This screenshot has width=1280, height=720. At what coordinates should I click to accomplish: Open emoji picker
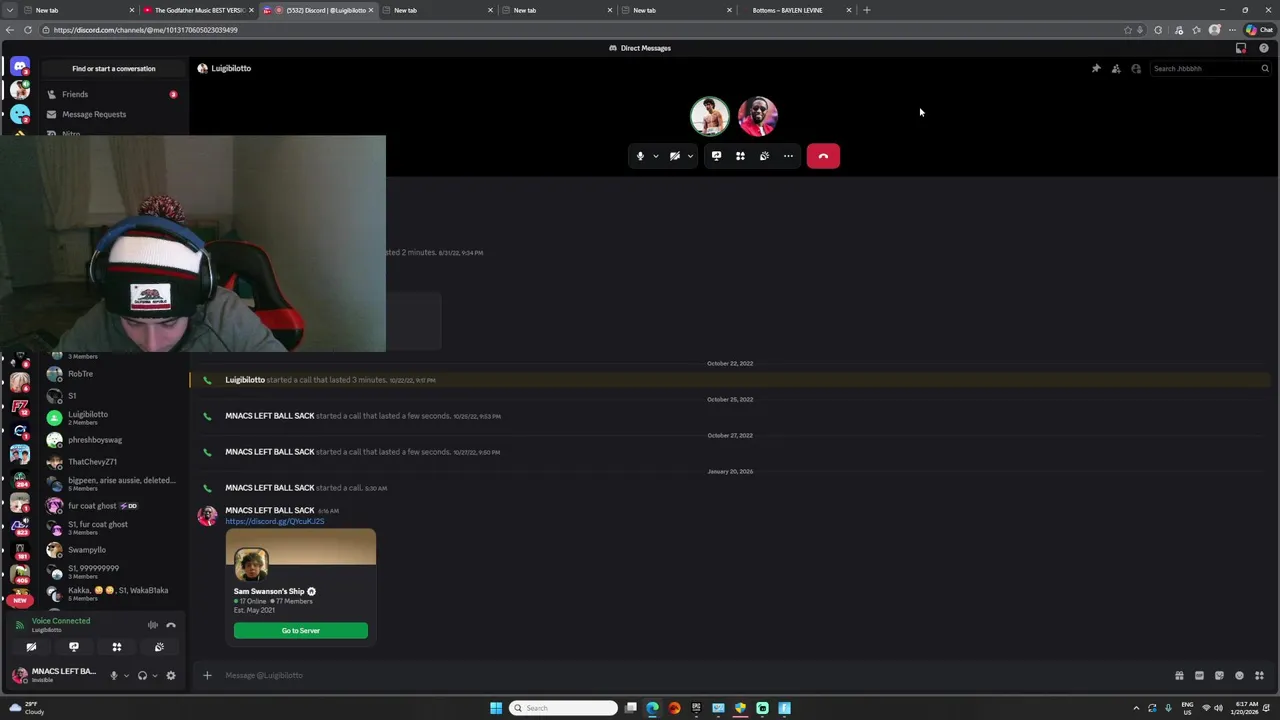(x=1239, y=675)
